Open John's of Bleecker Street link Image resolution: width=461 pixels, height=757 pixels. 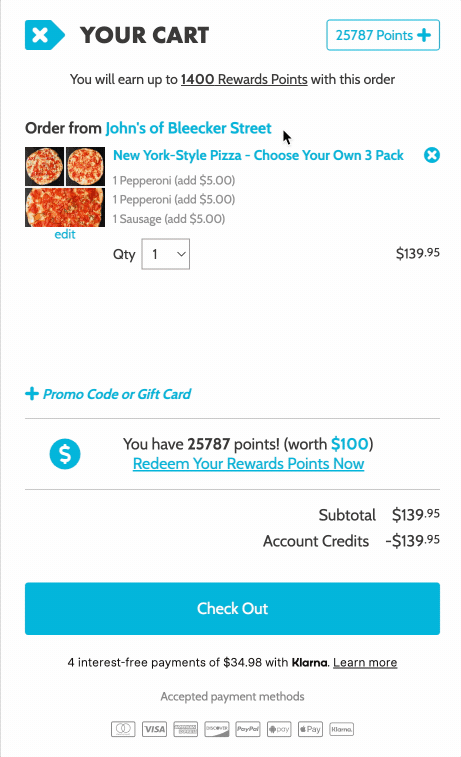tap(188, 128)
